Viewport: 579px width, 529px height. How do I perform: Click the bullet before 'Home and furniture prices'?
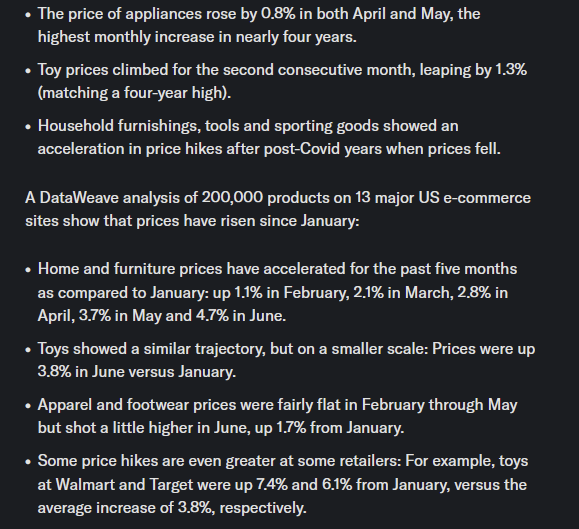[x=28, y=270]
